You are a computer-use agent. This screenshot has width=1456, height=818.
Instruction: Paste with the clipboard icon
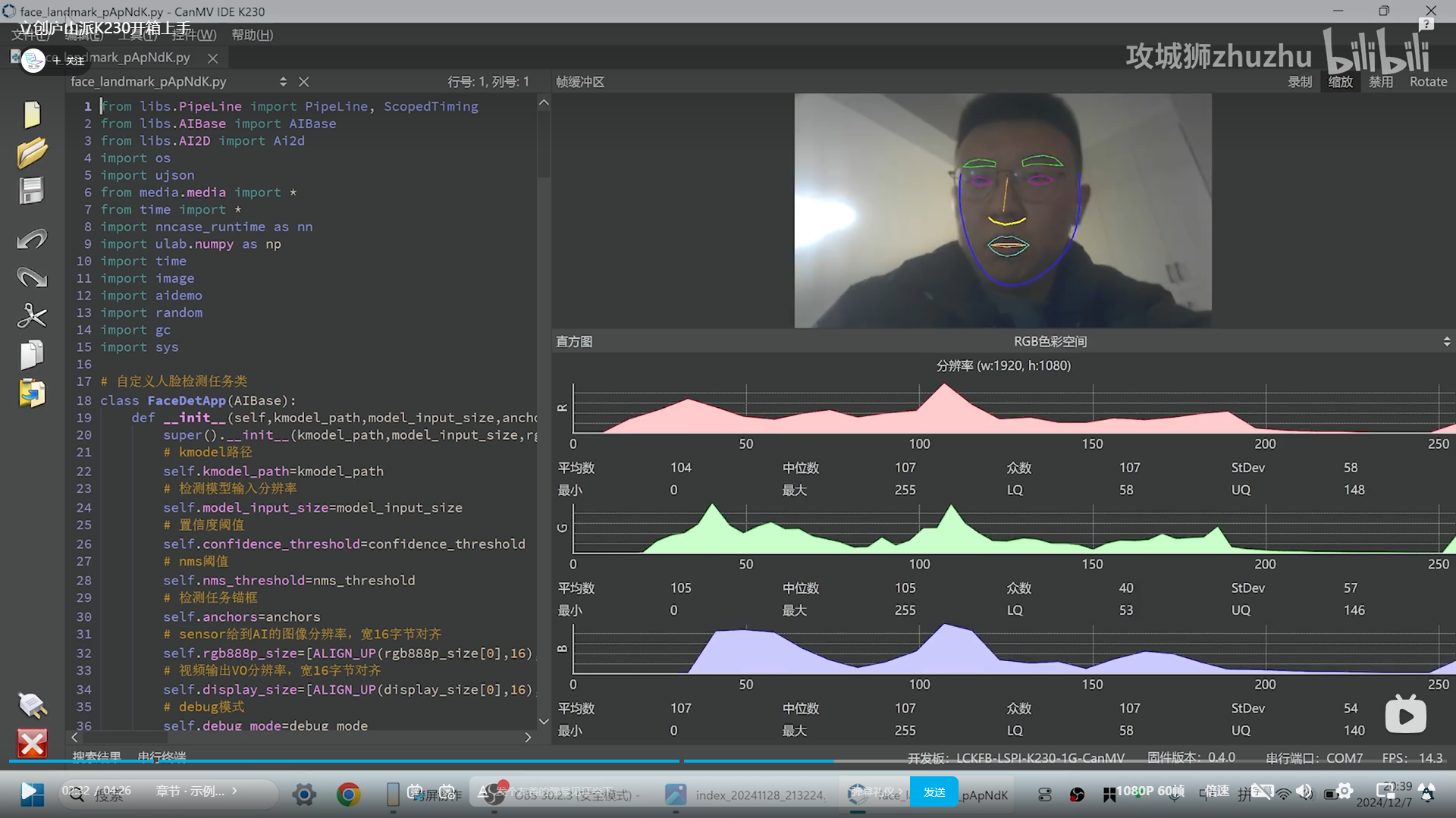pyautogui.click(x=32, y=393)
